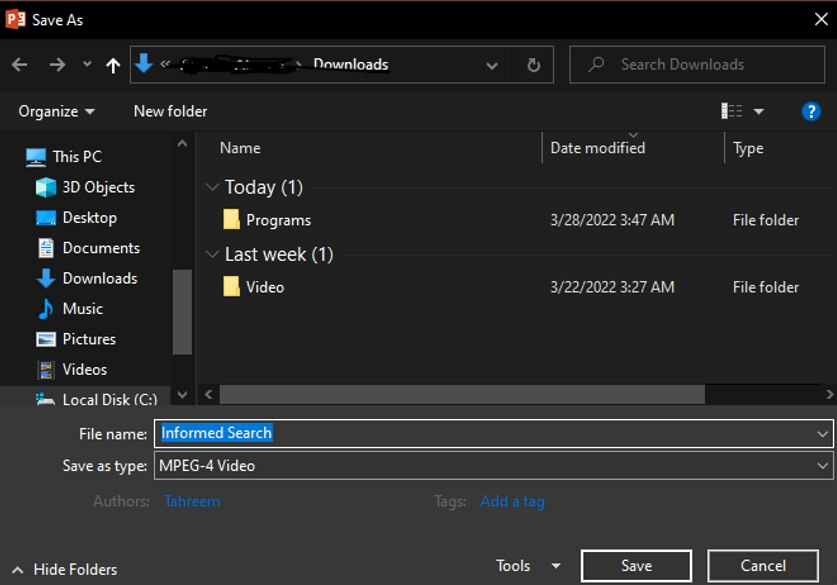Click the Tahreem author link
The width and height of the screenshot is (837, 585).
point(192,501)
